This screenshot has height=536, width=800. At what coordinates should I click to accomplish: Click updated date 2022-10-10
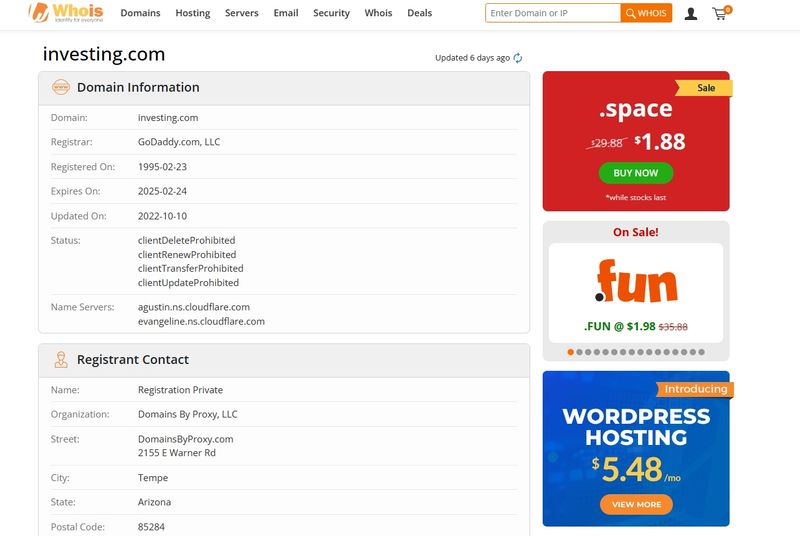[x=162, y=216]
